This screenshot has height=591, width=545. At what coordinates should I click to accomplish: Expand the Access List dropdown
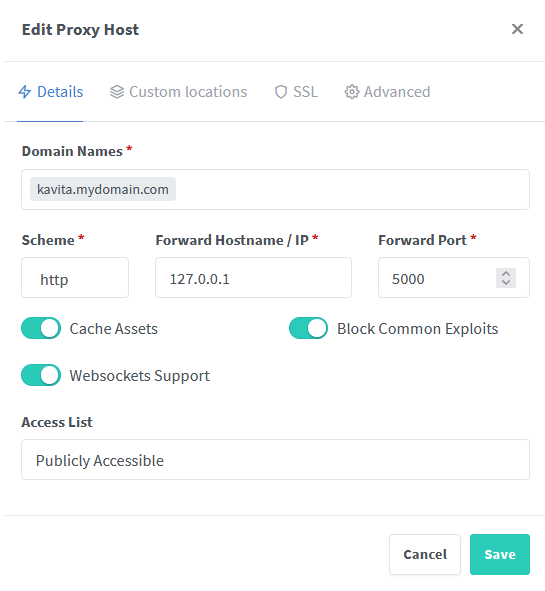pyautogui.click(x=276, y=459)
